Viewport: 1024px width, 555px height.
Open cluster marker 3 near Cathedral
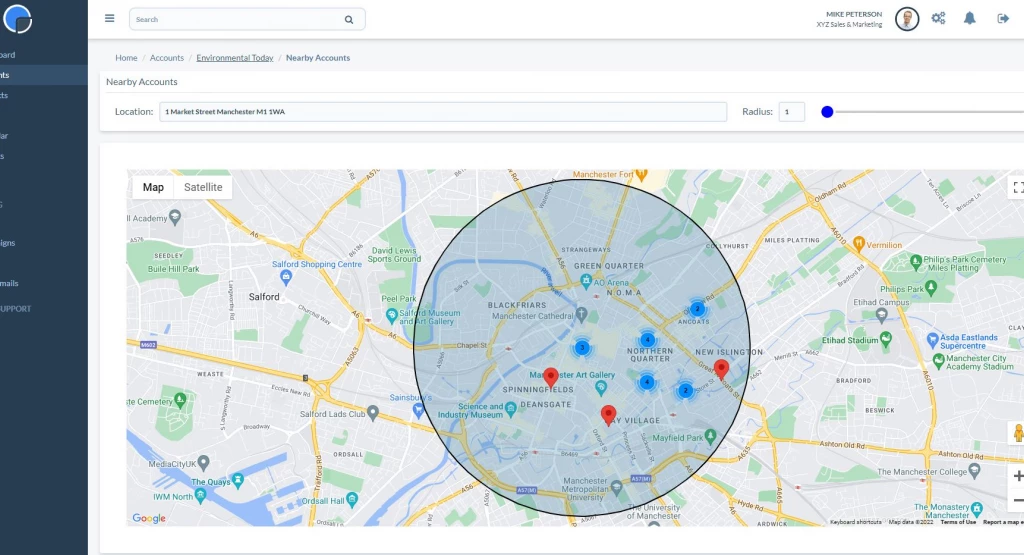582,348
